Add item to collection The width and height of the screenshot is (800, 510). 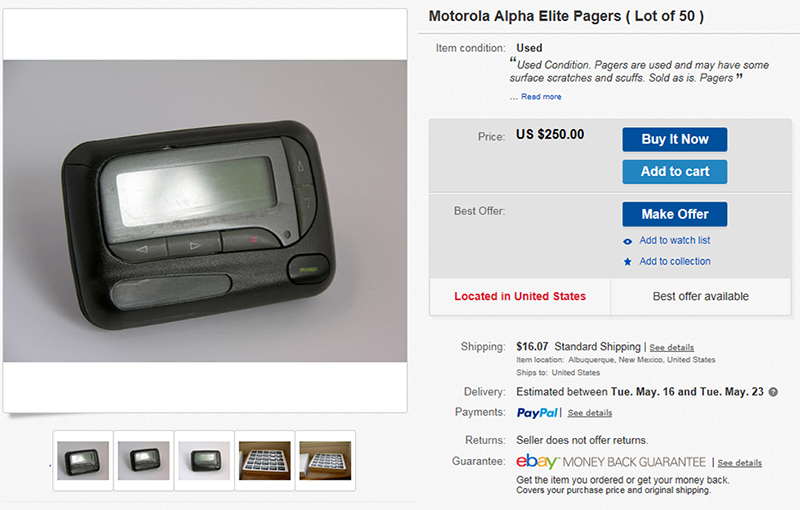point(675,261)
